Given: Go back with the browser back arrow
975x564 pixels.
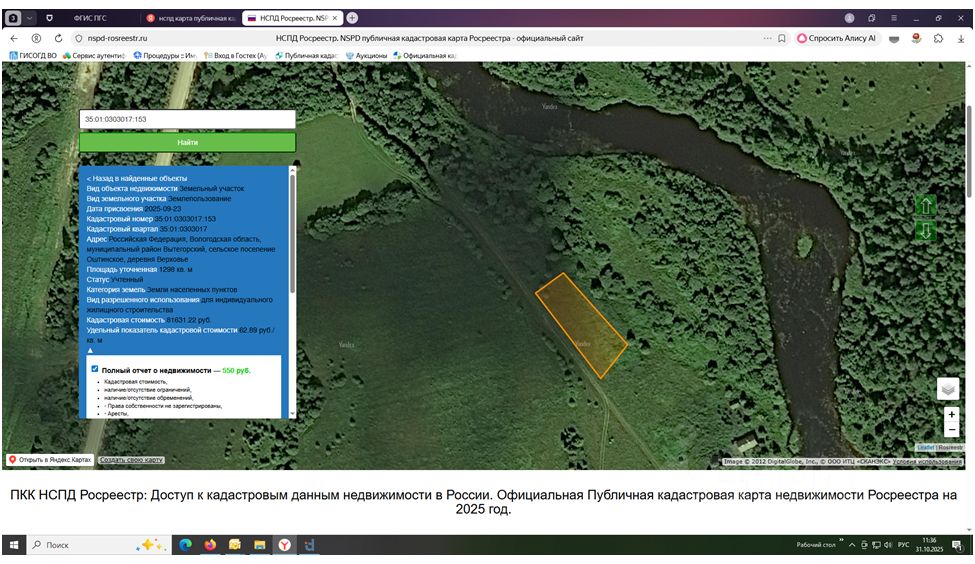Looking at the screenshot, I should [x=14, y=38].
